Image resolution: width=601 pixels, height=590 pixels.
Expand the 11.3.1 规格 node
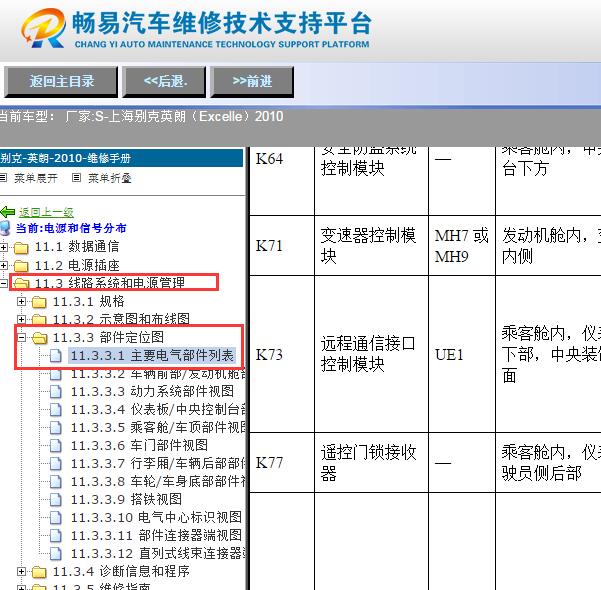click(x=21, y=302)
